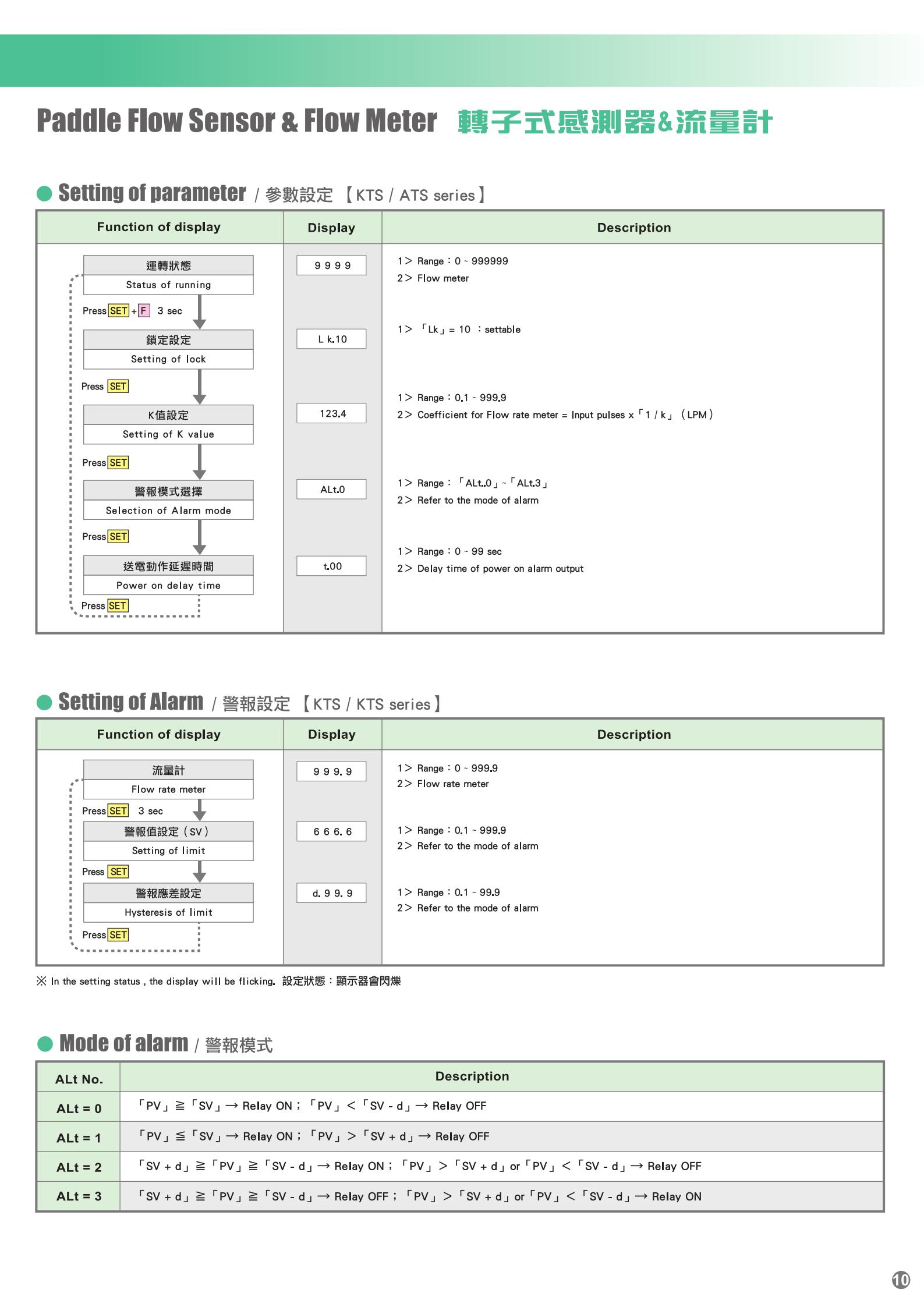The width and height of the screenshot is (924, 1307).
Task: Click the t.00 delay time display
Action: [331, 566]
